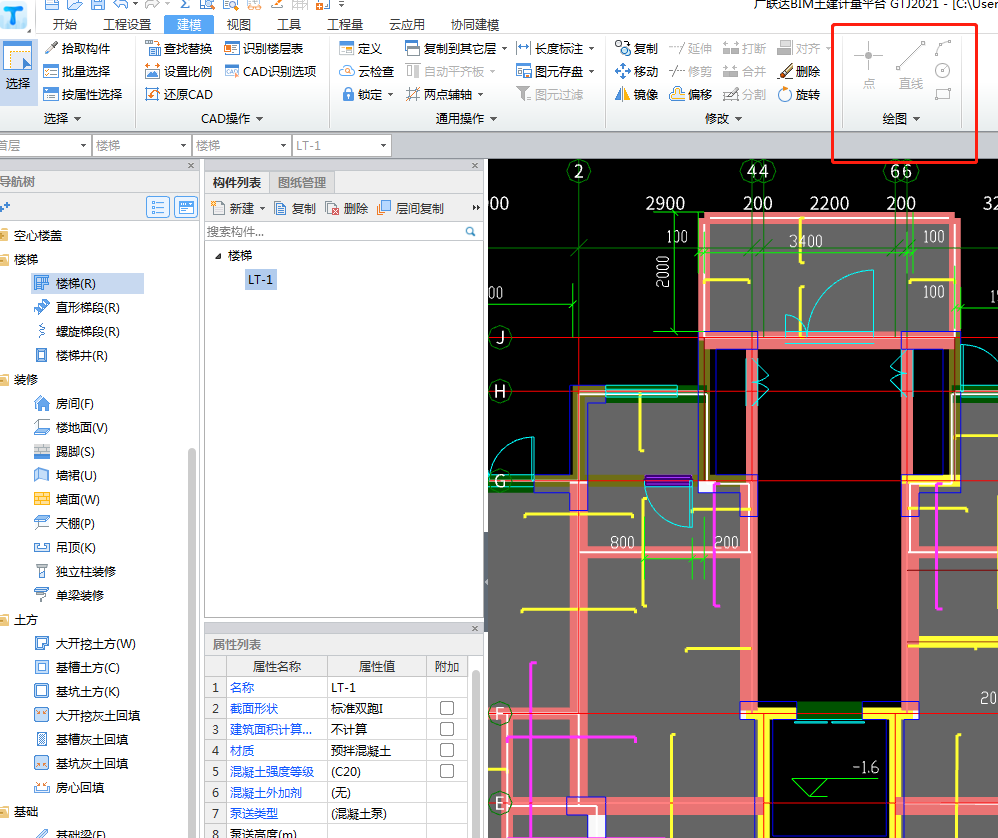This screenshot has height=838, width=998.
Task: Collapse the 楼梯 node in component list
Action: [218, 256]
